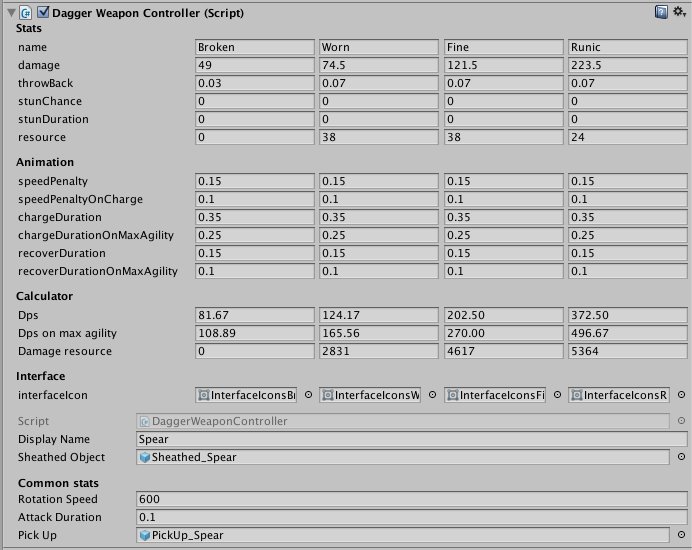The height and width of the screenshot is (550, 692).
Task: Click the InterfaceIconsW sprite field
Action: (370, 395)
